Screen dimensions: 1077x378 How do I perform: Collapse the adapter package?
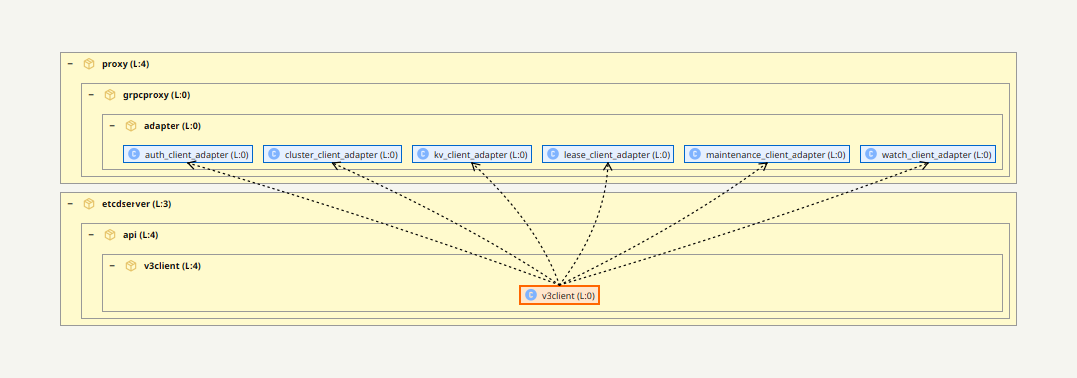click(113, 126)
